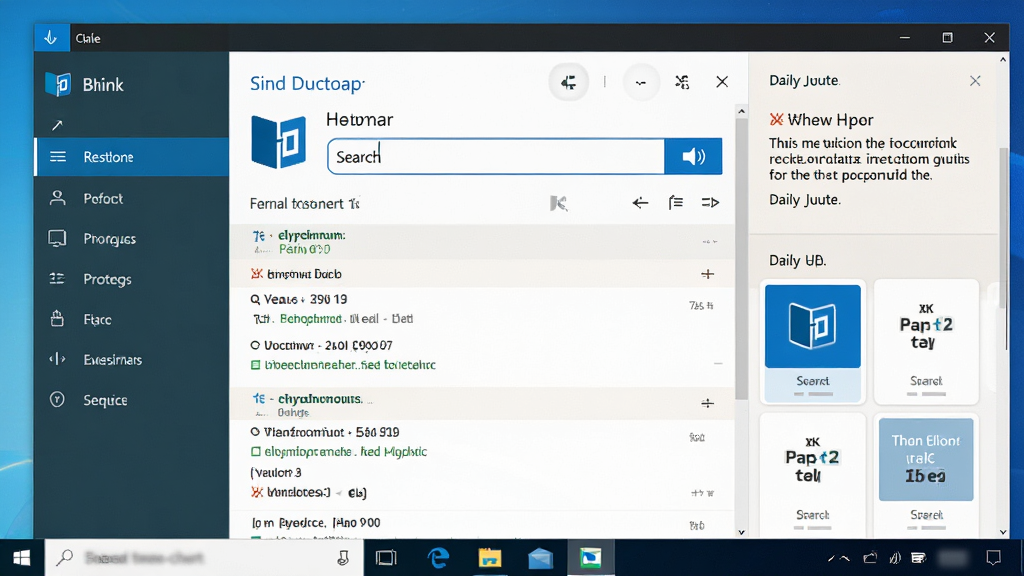Open Protegs from the sidebar
This screenshot has width=1024, height=576.
(x=131, y=280)
